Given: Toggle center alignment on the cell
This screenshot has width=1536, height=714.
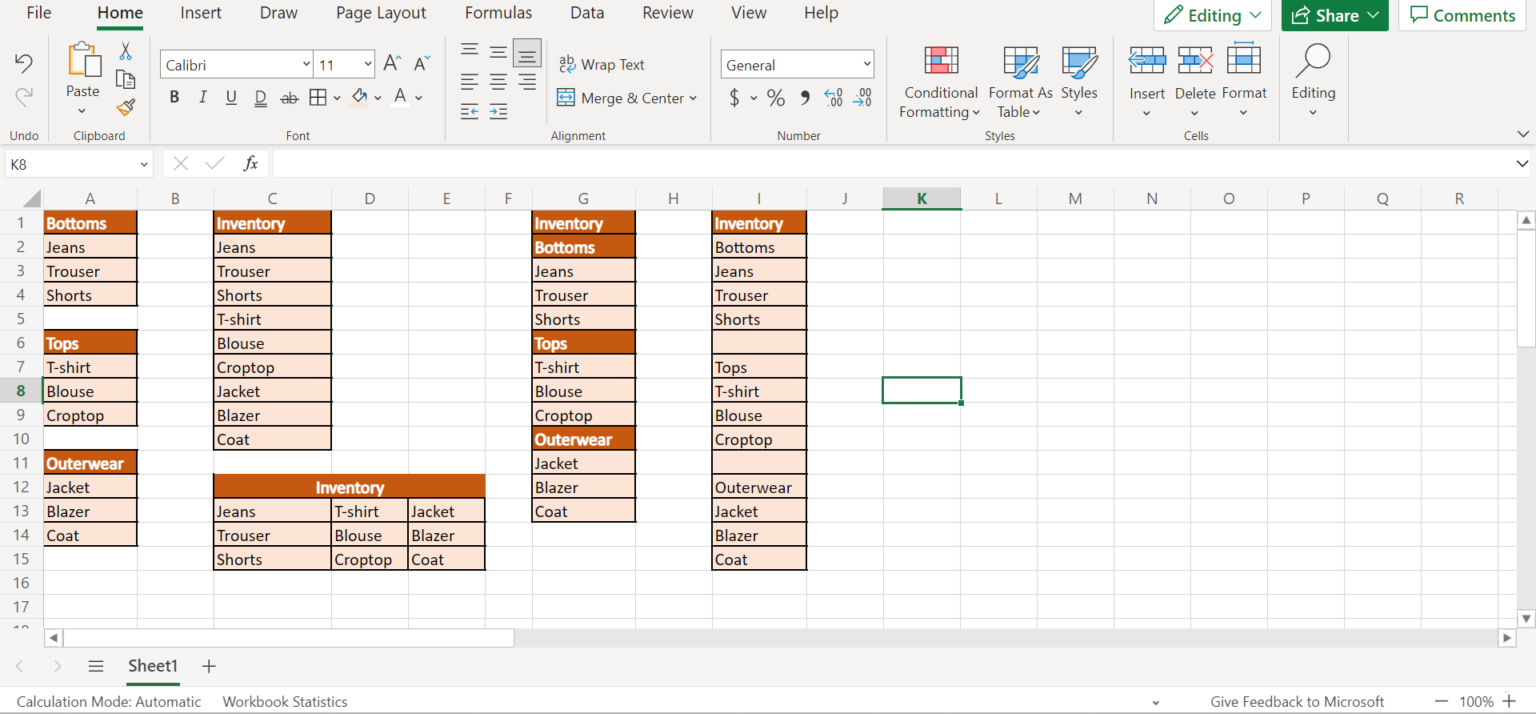Looking at the screenshot, I should [x=497, y=82].
